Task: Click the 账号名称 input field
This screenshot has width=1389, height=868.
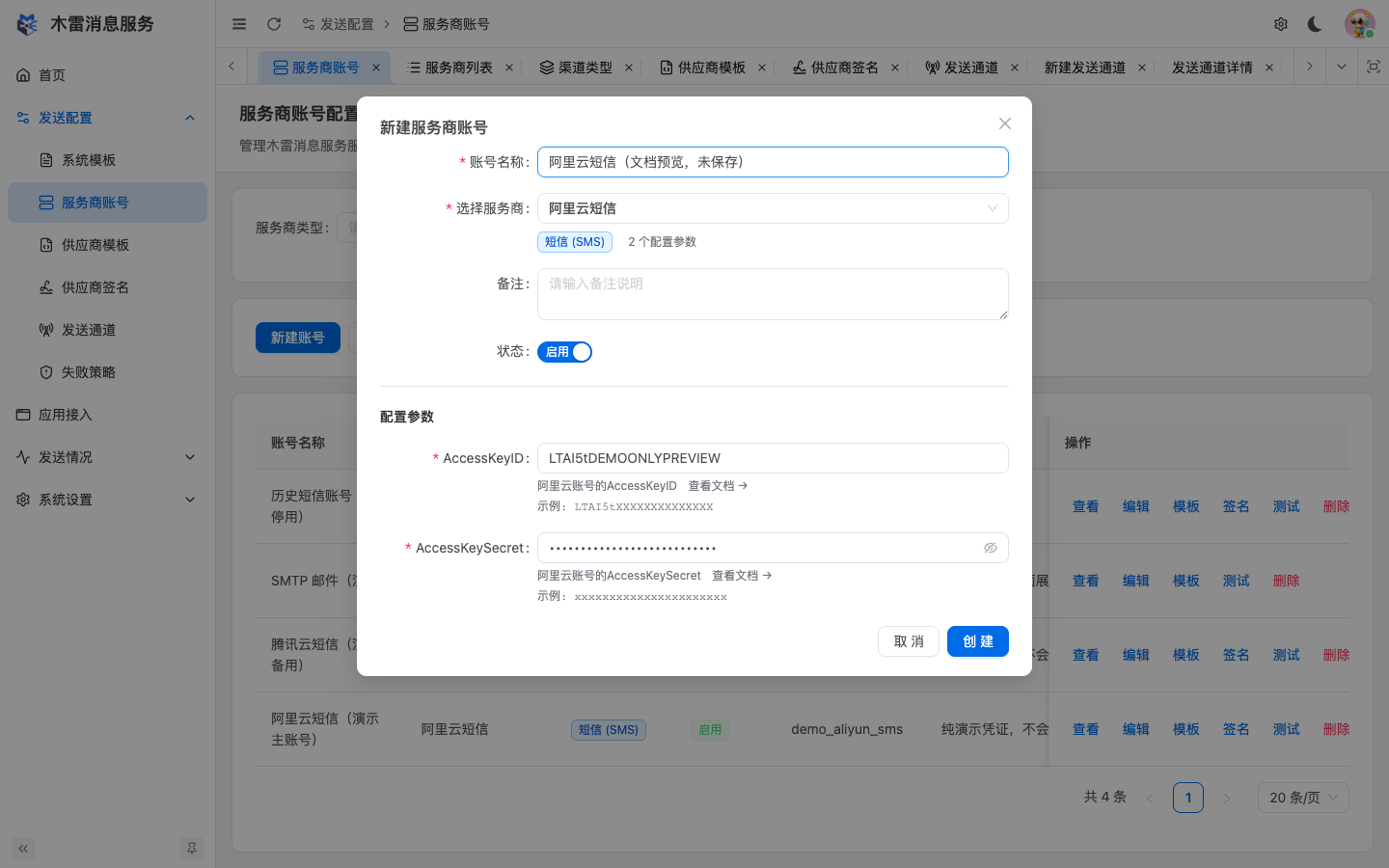Action: 773,162
